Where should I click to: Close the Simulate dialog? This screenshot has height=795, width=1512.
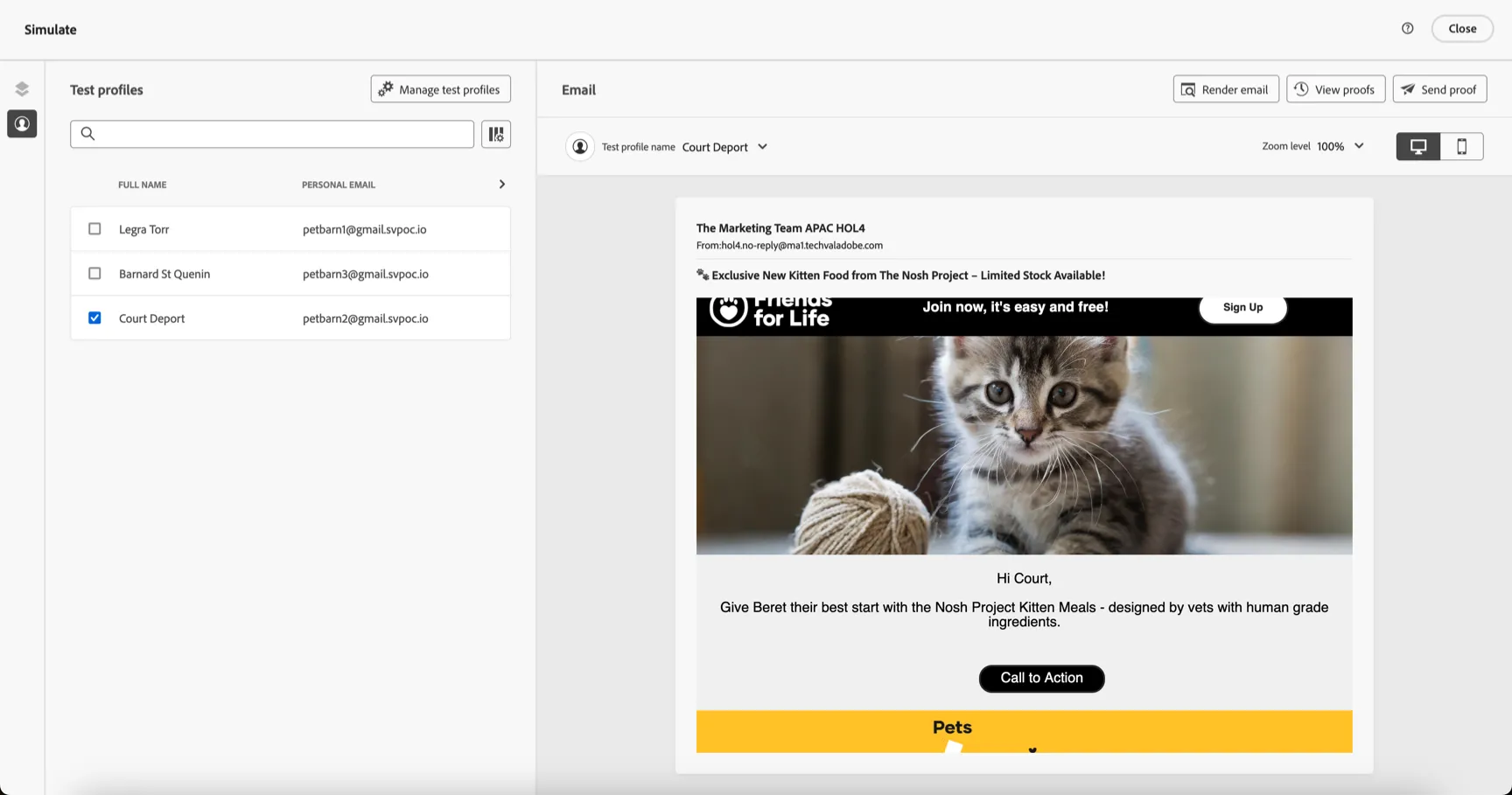1462,29
